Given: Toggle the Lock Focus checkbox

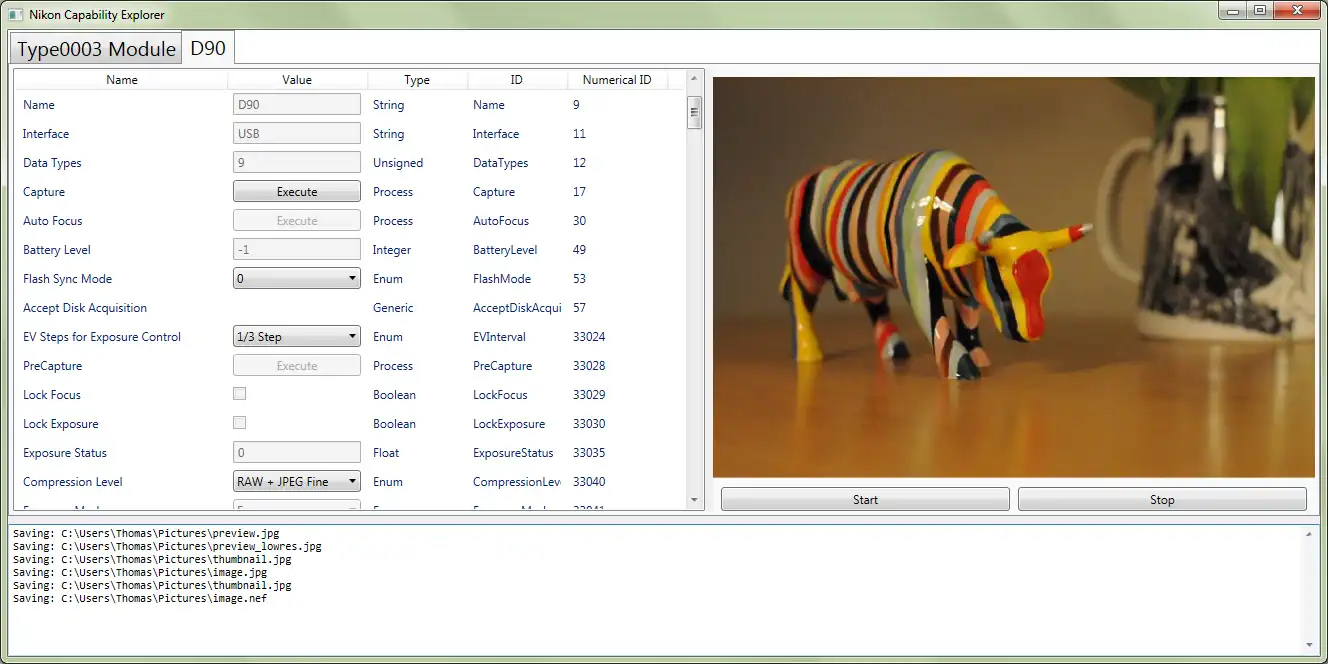Looking at the screenshot, I should (x=240, y=394).
